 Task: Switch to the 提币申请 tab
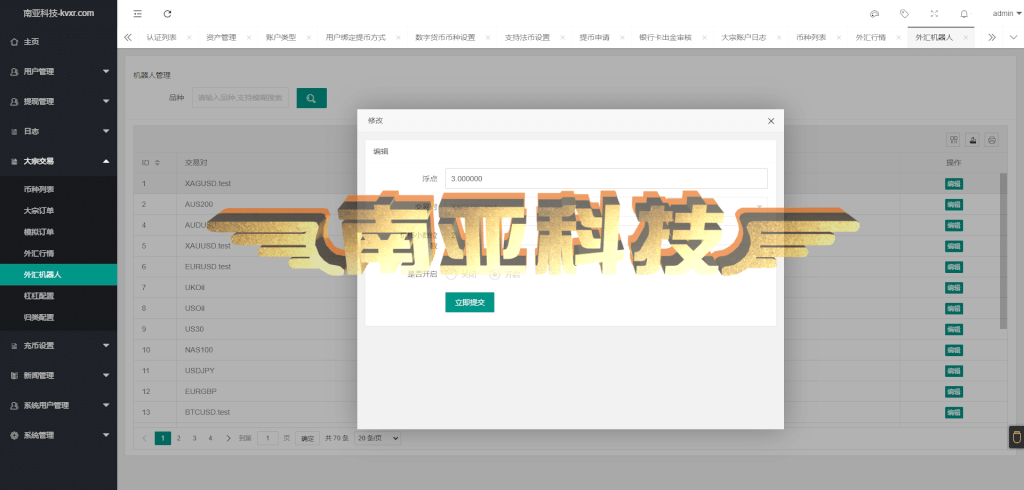tap(594, 37)
